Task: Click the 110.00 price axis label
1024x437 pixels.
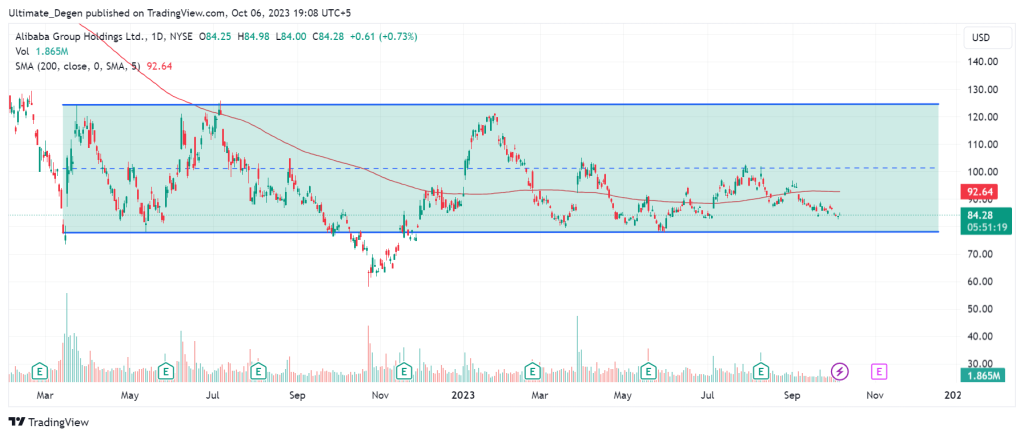Action: point(981,144)
